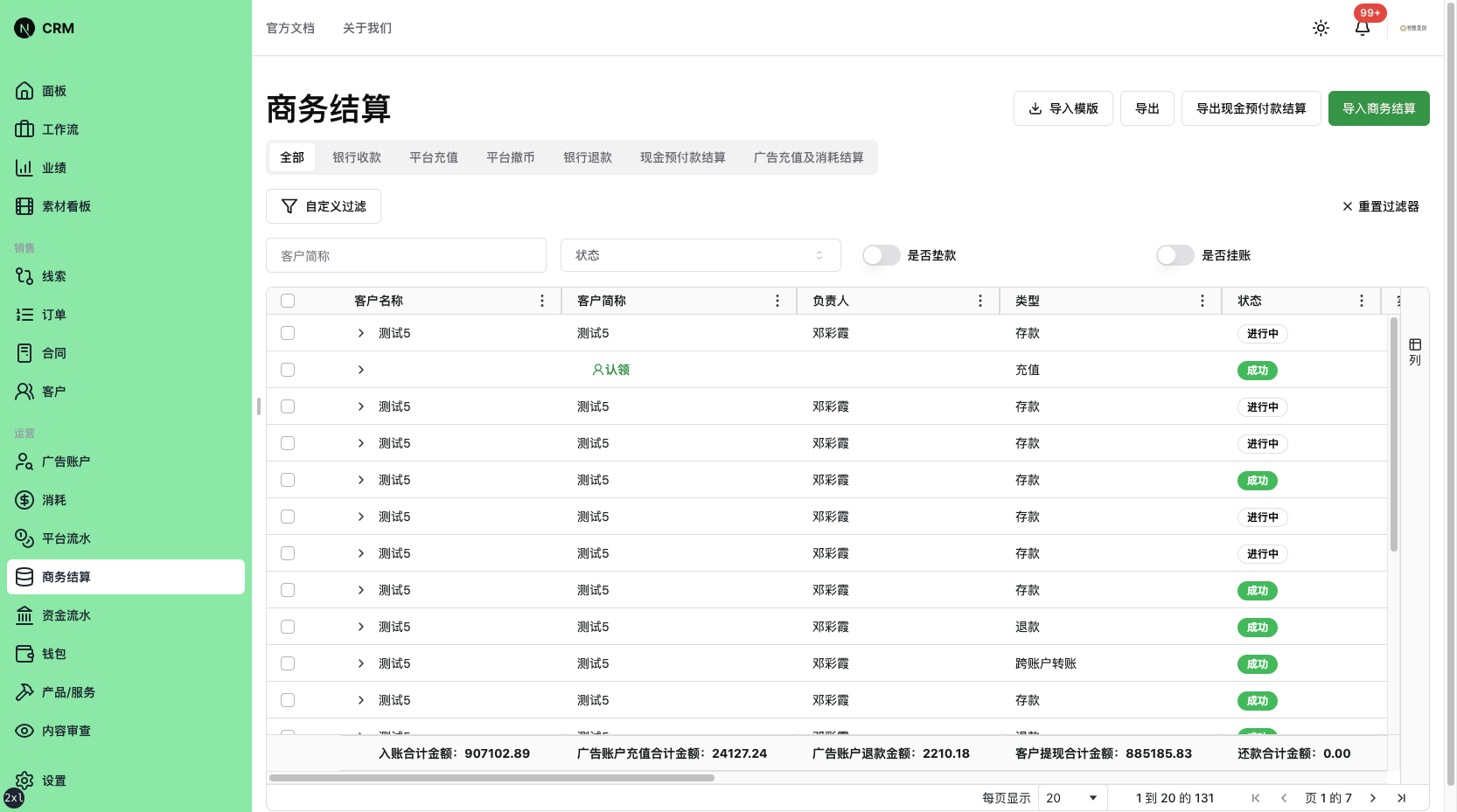The width and height of the screenshot is (1457, 812).
Task: Open the 消耗 section
Action: 52,500
